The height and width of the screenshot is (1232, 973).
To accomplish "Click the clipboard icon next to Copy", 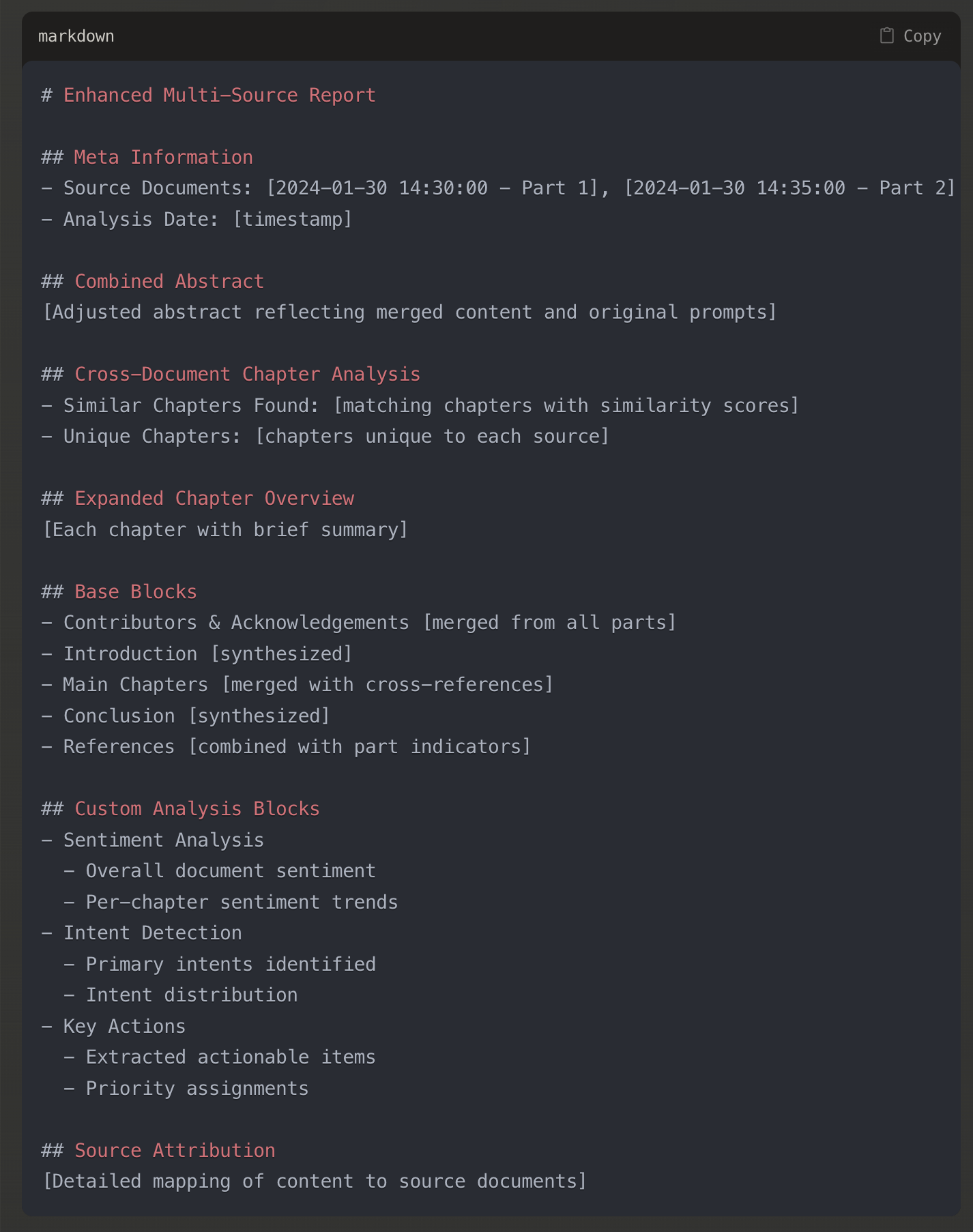I will point(887,35).
